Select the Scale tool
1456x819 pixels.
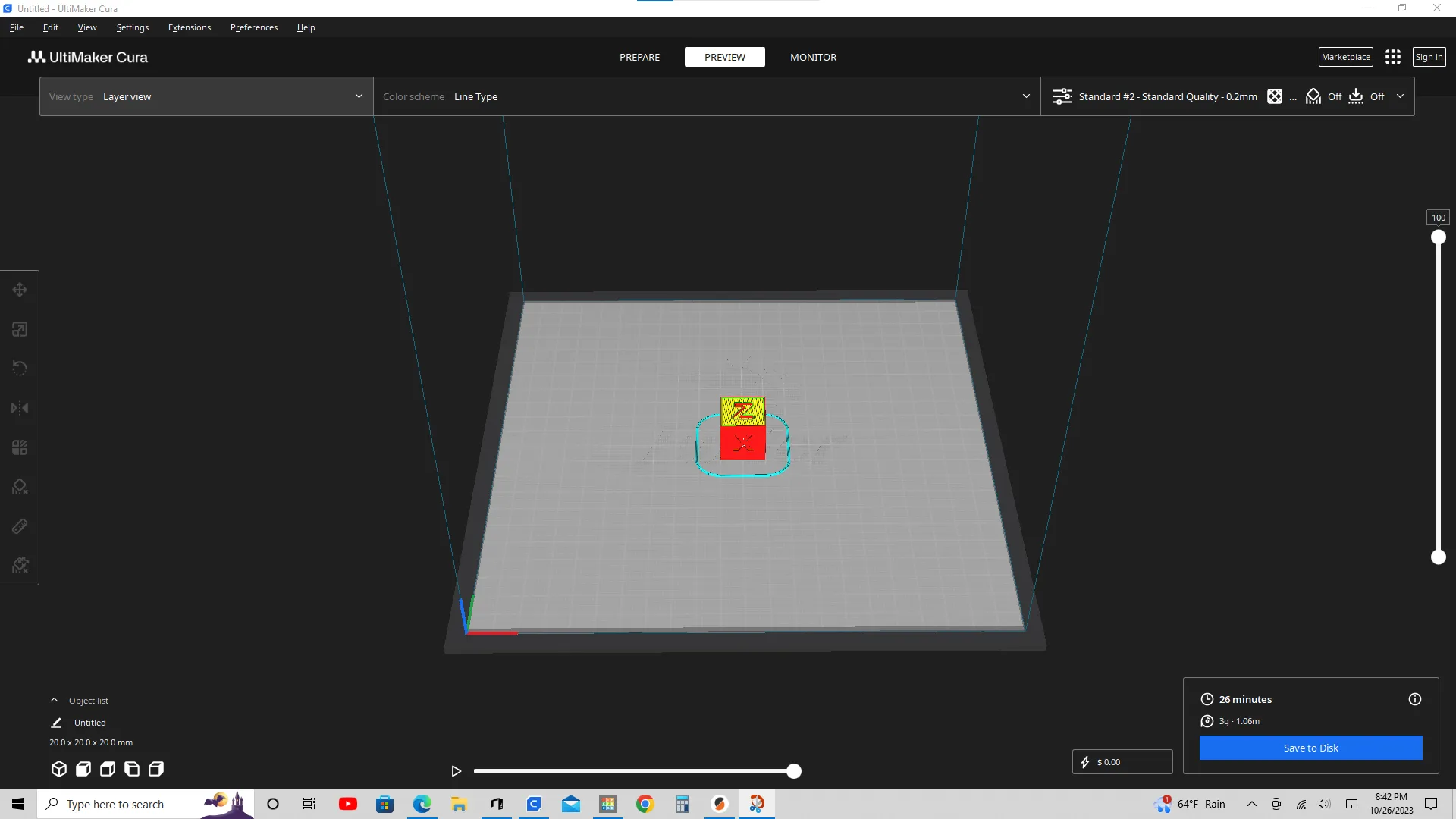[x=19, y=328]
